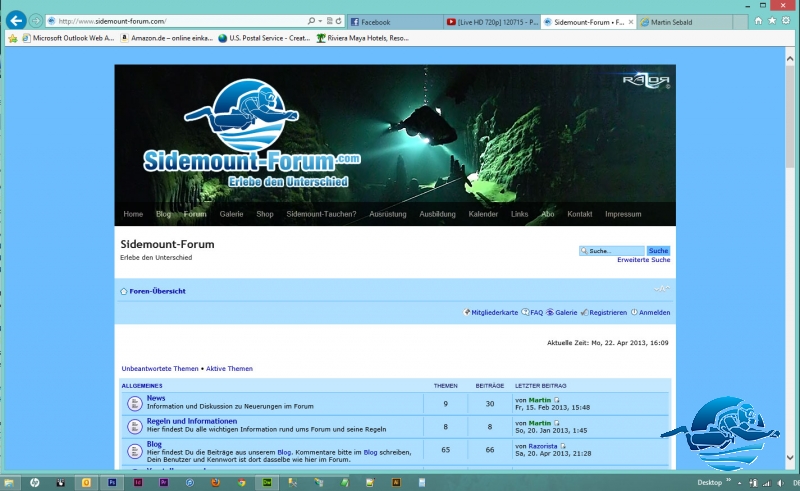Screen dimensions: 800x491
Task: Refresh the page with the reload icon
Action: pos(338,21)
